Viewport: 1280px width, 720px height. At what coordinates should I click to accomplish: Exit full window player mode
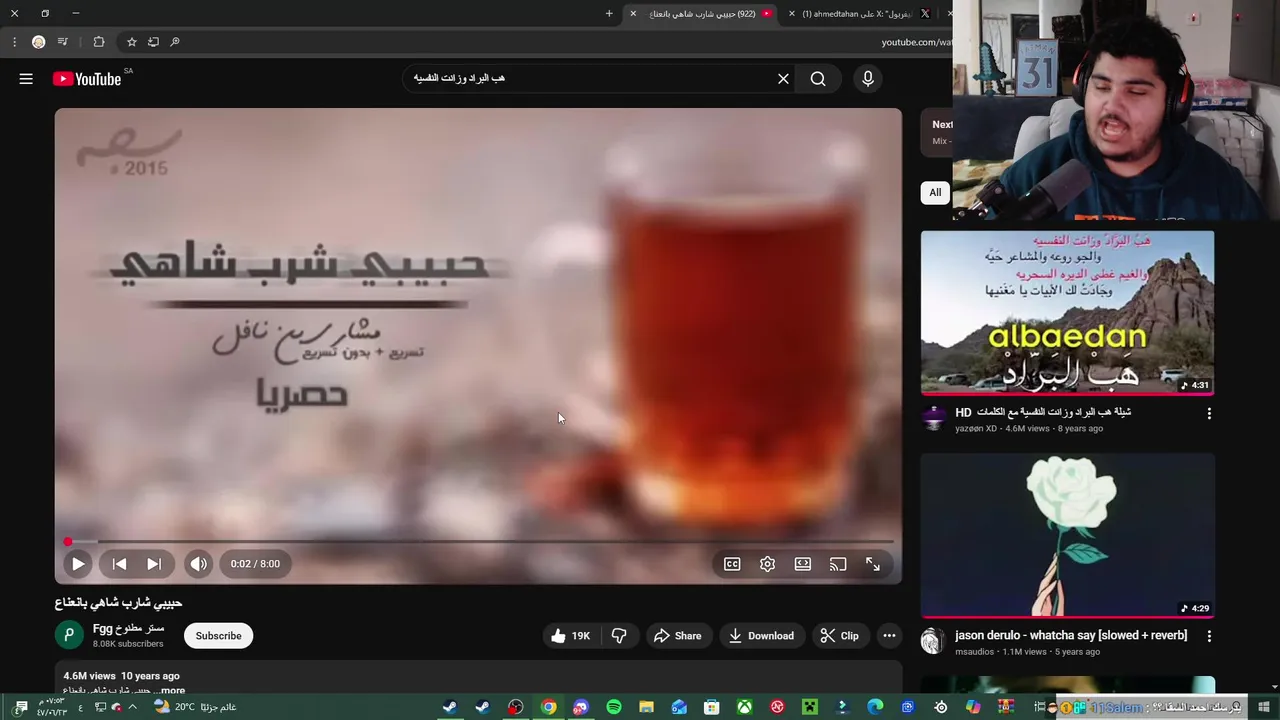[873, 564]
